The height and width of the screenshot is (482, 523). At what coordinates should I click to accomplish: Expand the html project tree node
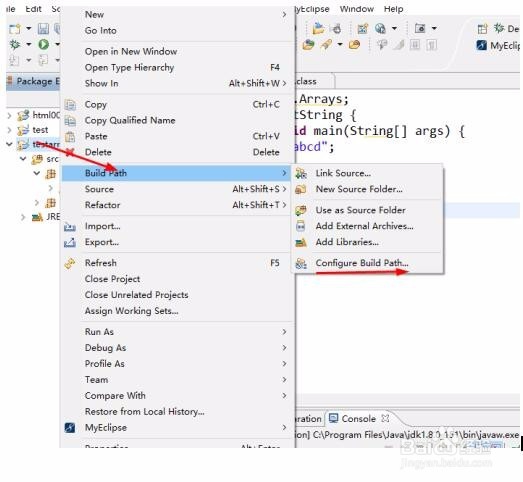pos(9,116)
